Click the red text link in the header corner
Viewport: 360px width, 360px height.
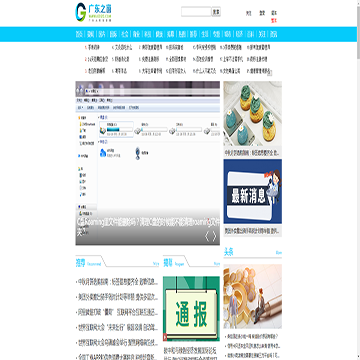274,20
